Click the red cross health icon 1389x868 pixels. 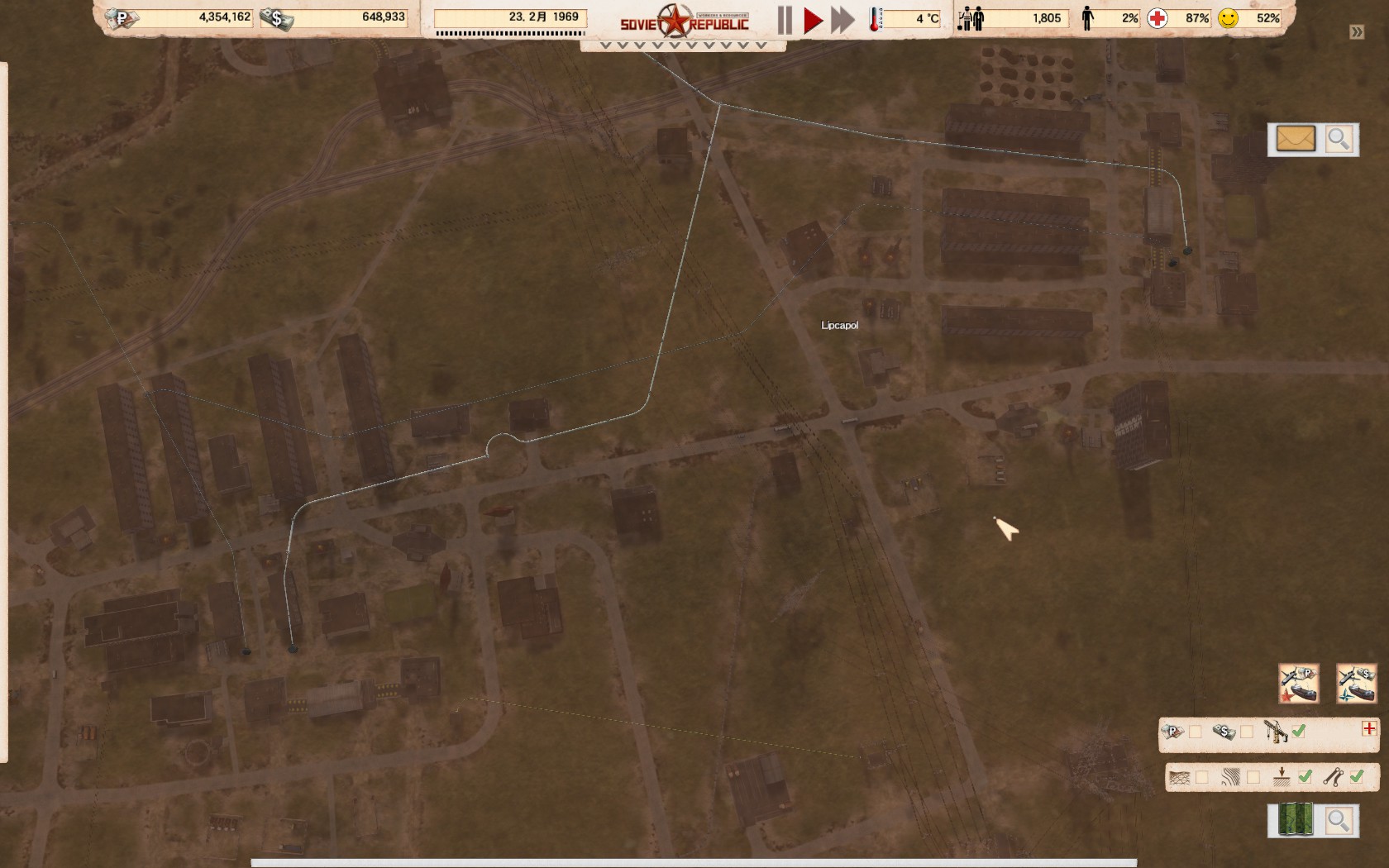[1157, 18]
